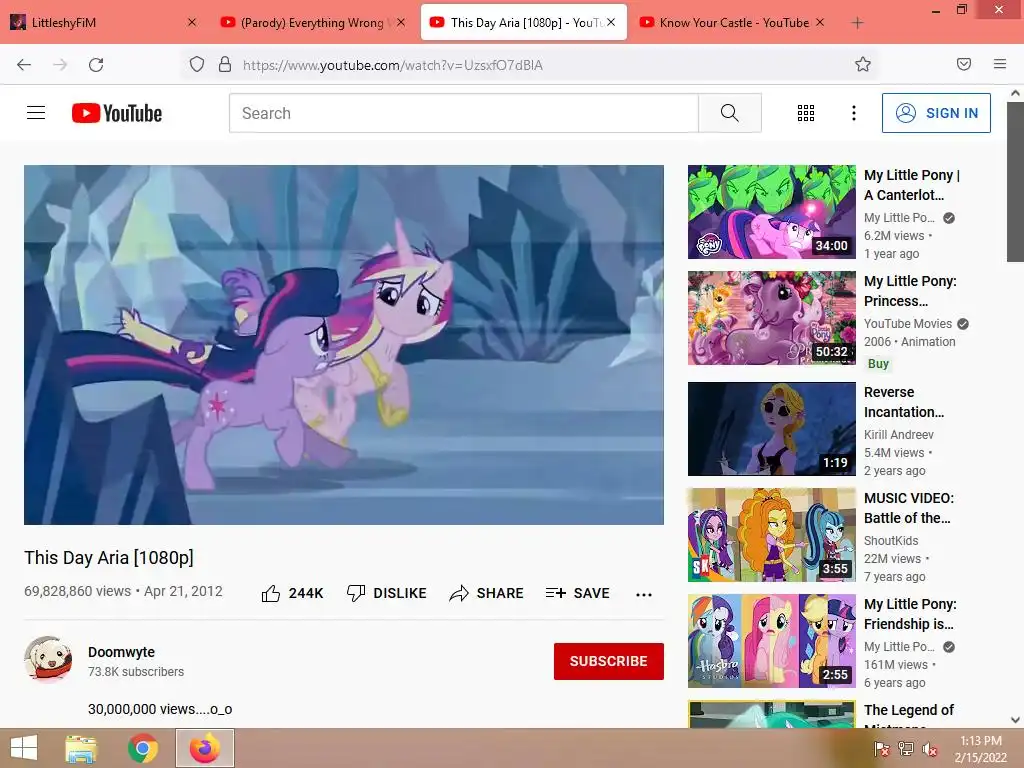Click the site security padlock icon
The image size is (1024, 768).
pyautogui.click(x=225, y=64)
